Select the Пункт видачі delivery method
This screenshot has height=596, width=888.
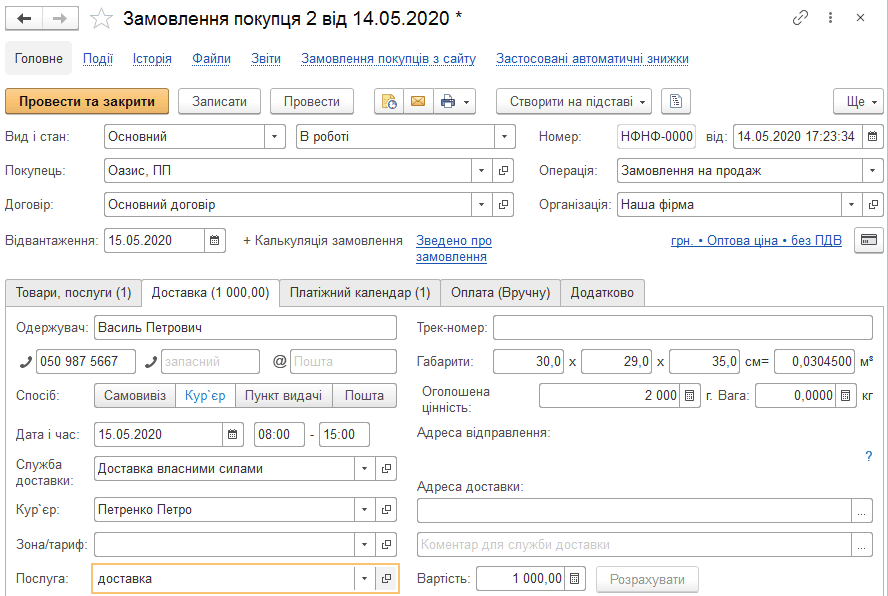click(x=283, y=395)
